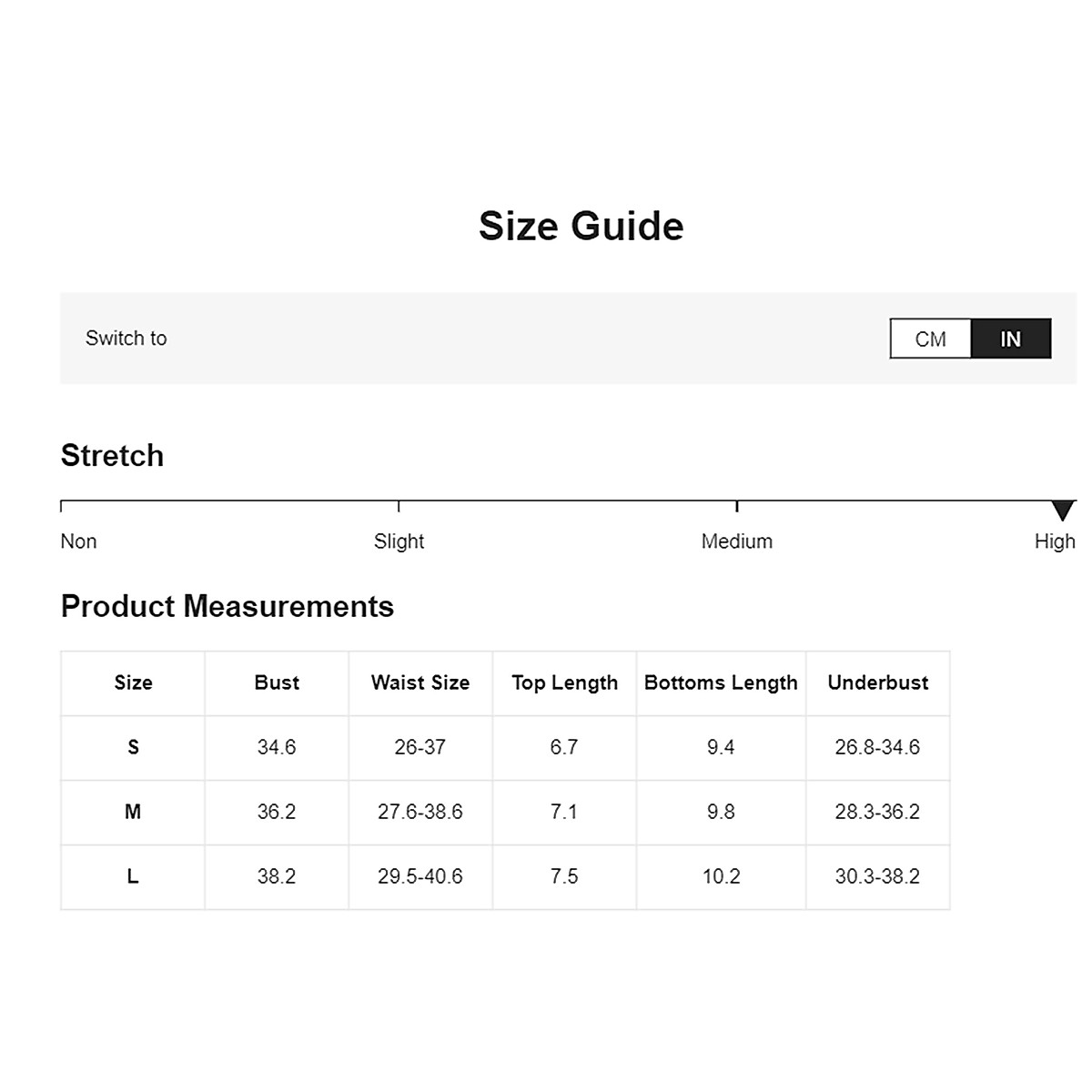This screenshot has height=1092, width=1092.
Task: Select the L size row label
Action: tap(133, 876)
